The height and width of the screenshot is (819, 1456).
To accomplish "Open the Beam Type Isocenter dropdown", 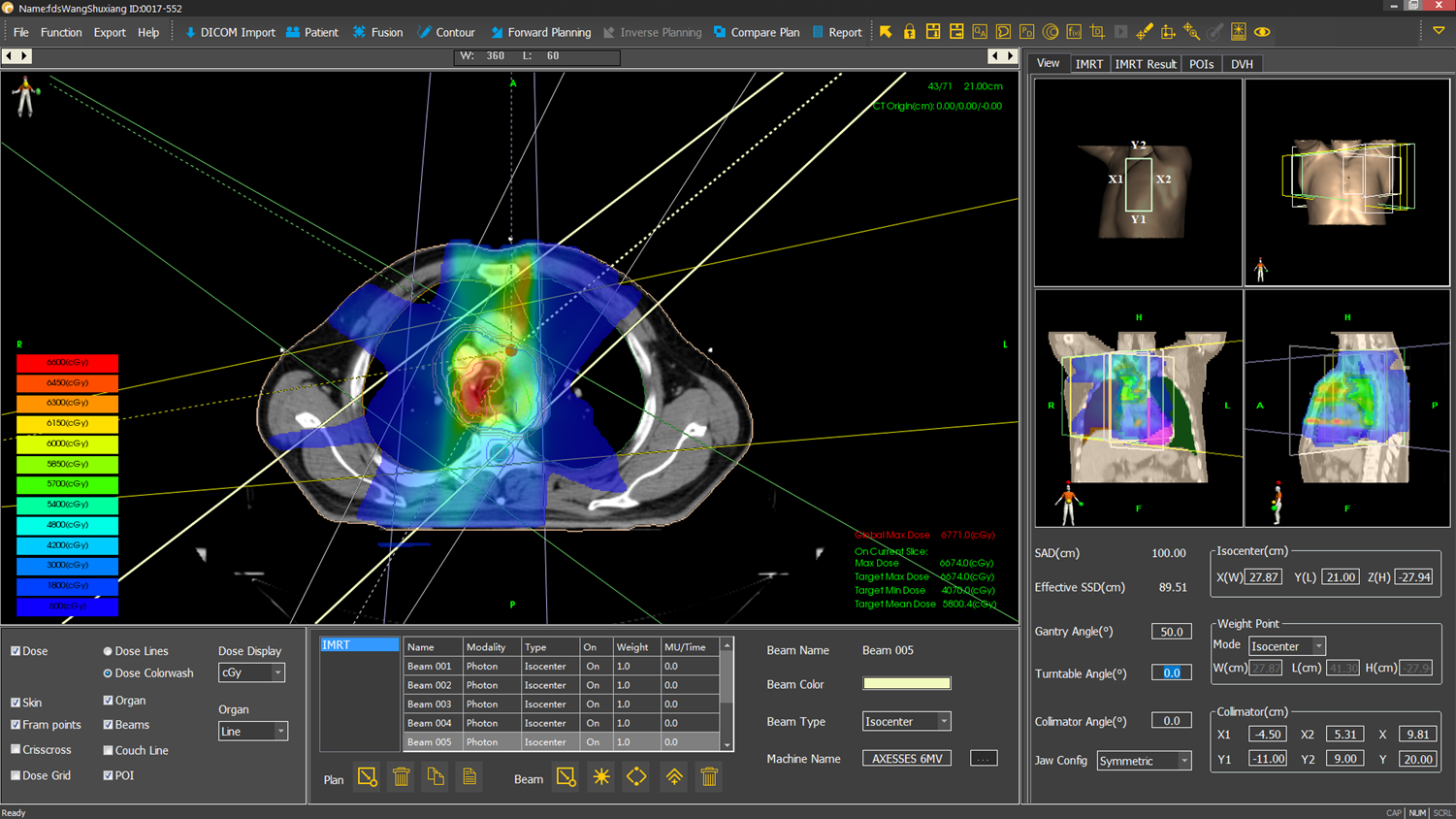I will (906, 721).
